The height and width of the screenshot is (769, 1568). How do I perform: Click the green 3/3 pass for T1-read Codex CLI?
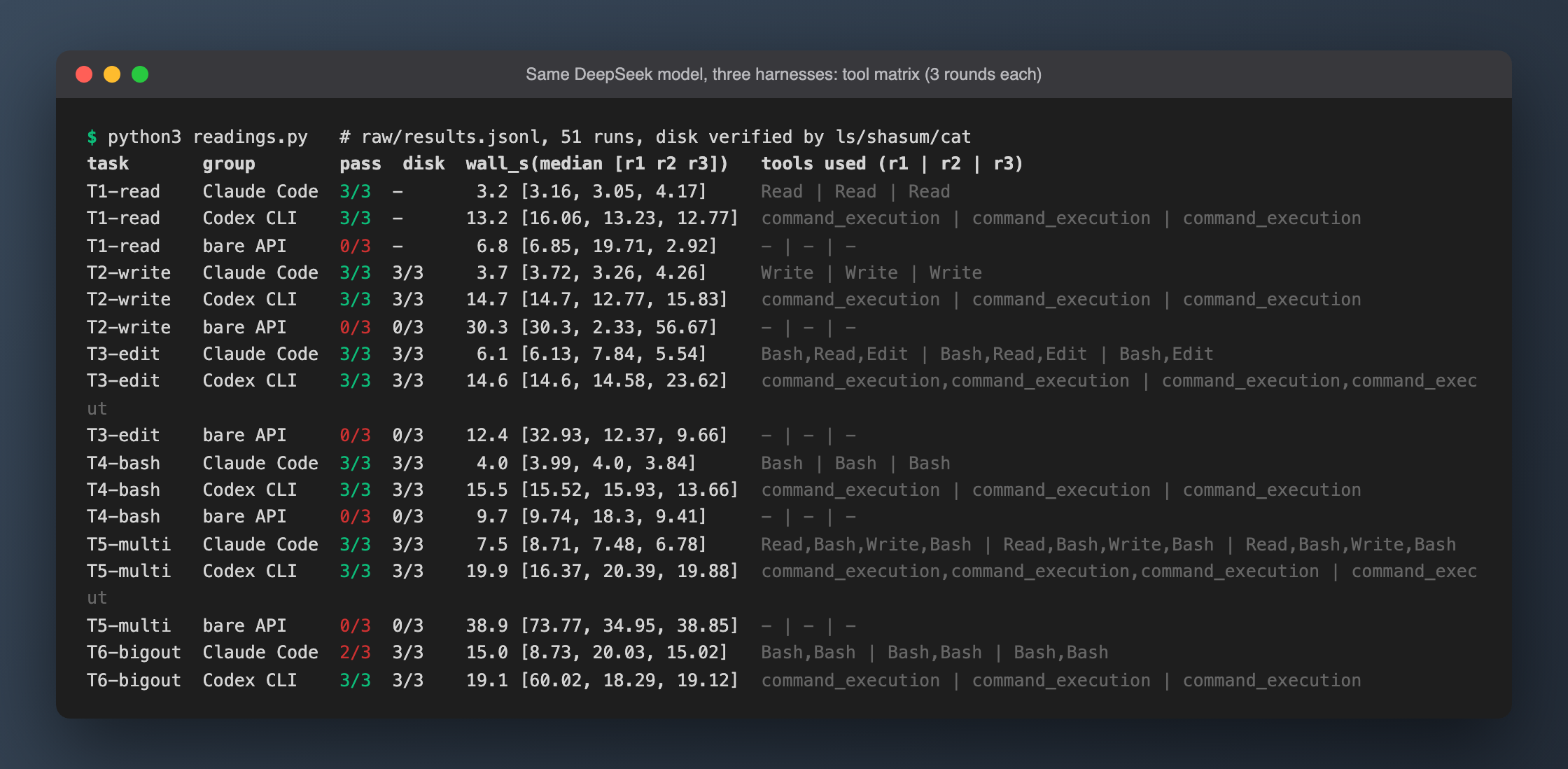click(x=355, y=219)
